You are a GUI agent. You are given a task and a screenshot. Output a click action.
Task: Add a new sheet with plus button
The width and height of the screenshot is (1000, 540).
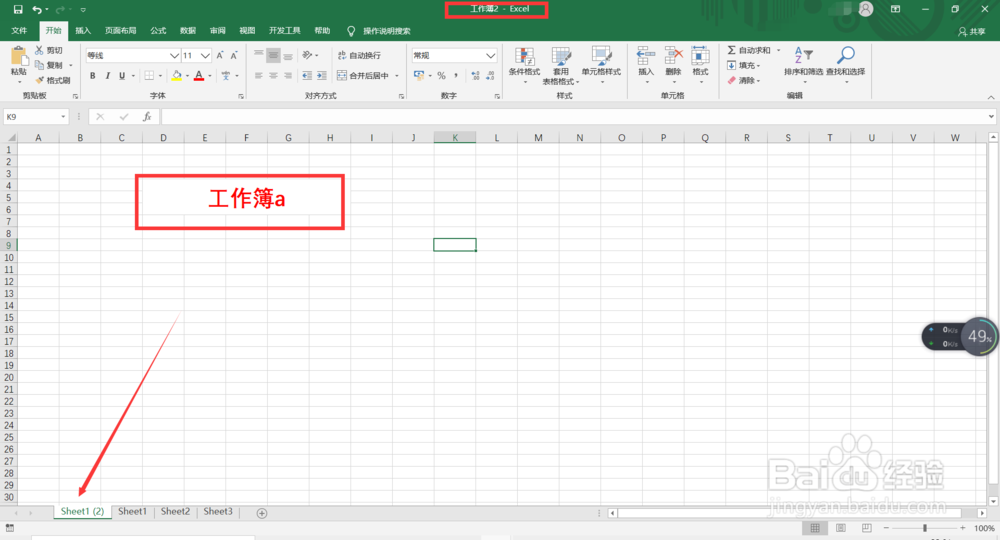[x=261, y=513]
